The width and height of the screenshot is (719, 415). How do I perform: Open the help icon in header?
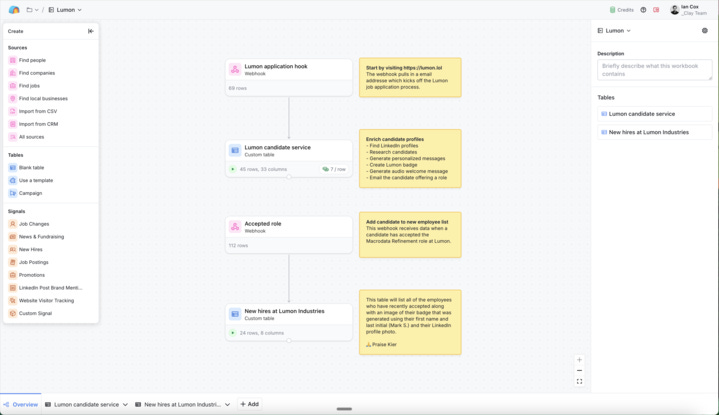pyautogui.click(x=643, y=10)
